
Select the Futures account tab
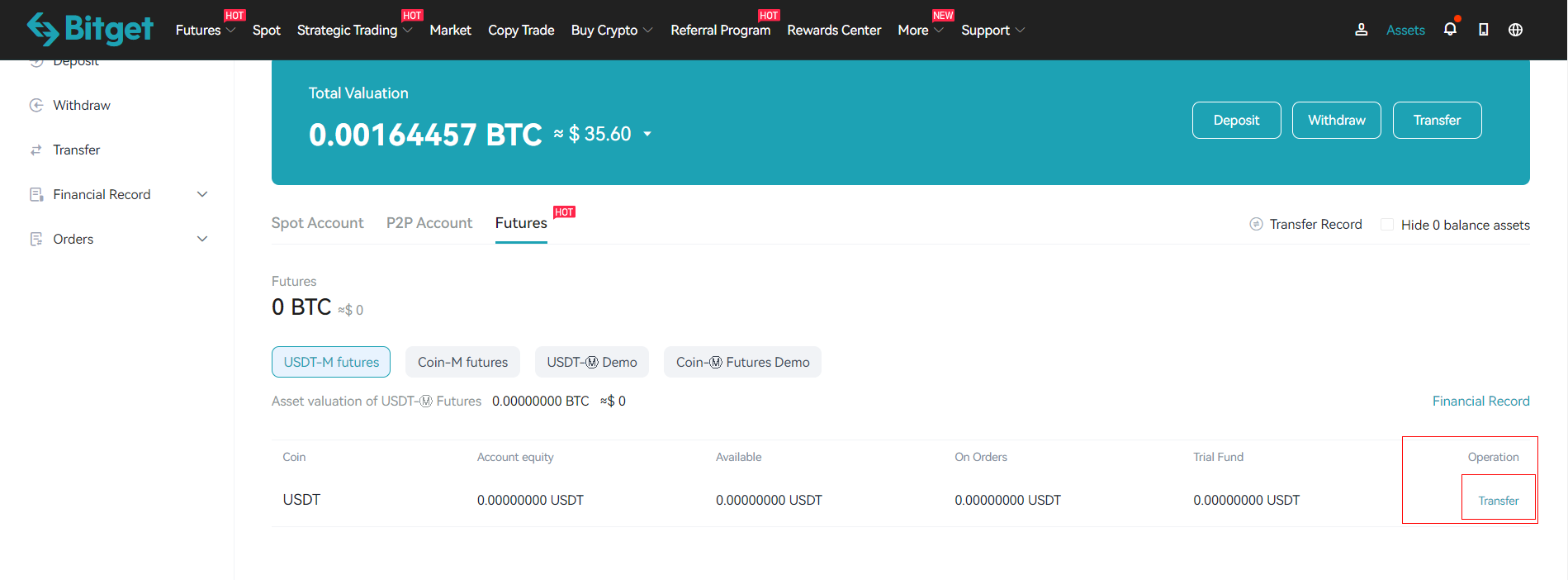521,223
